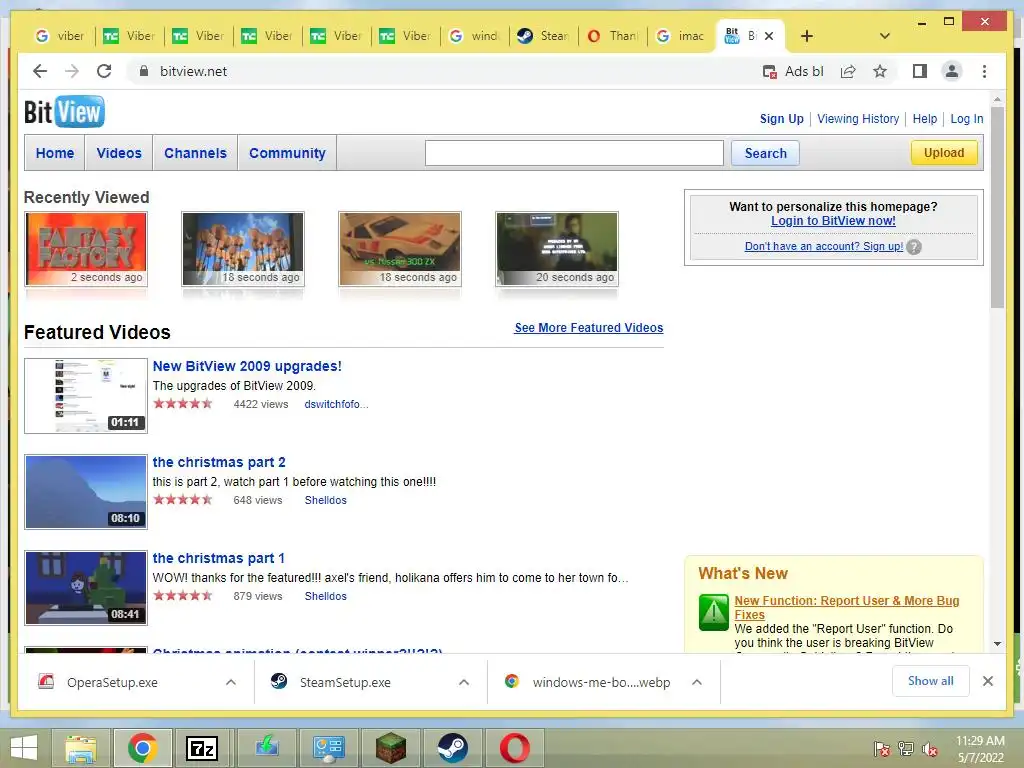Viewport: 1024px width, 768px height.
Task: Open Windows Start button
Action: click(24, 748)
